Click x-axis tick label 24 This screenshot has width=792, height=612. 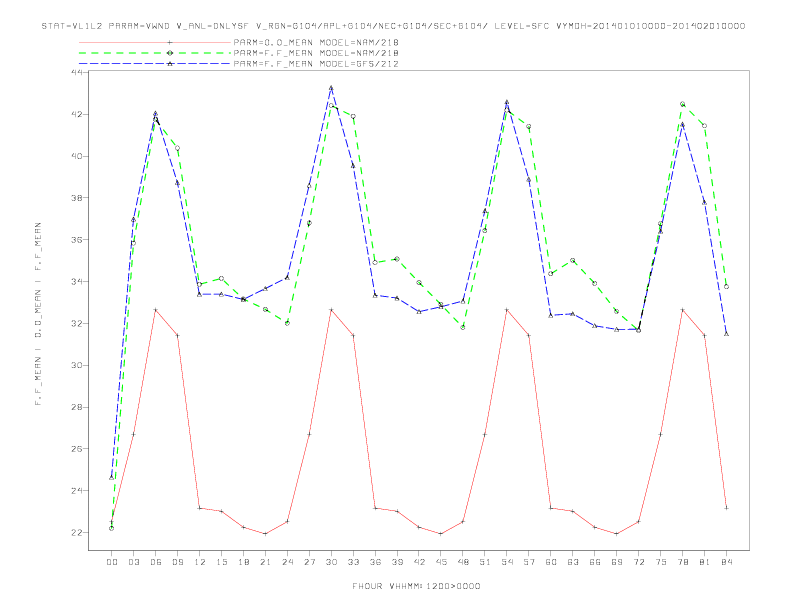pyautogui.click(x=287, y=562)
